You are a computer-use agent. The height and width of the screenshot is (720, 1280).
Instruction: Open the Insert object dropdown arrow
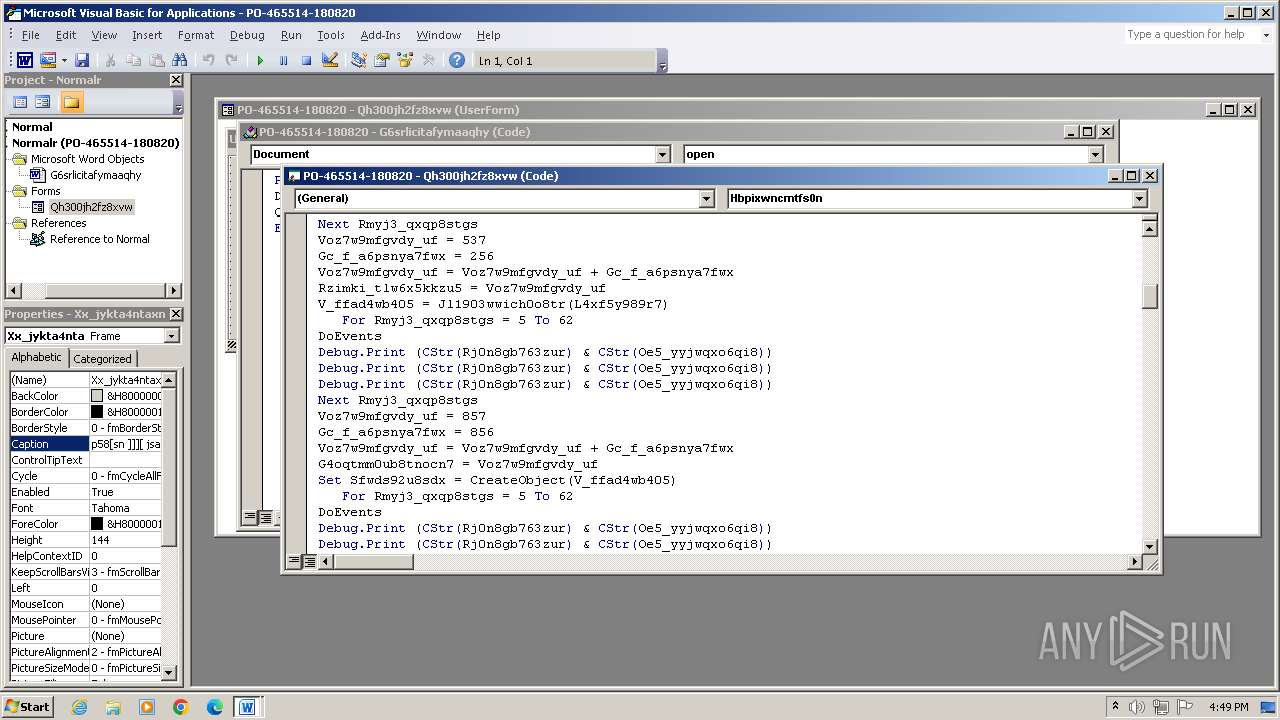coord(63,61)
